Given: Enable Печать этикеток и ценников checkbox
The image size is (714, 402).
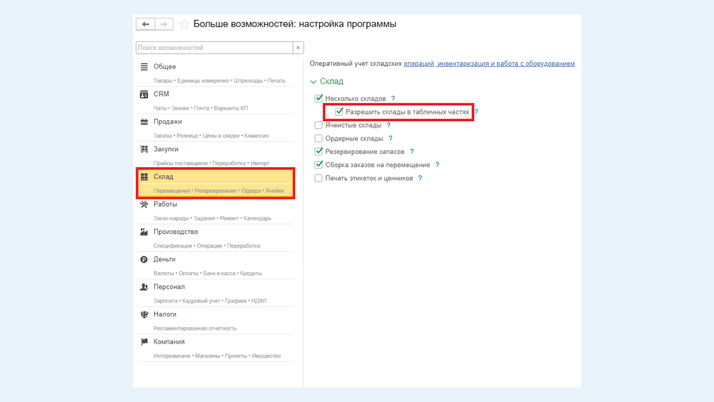Looking at the screenshot, I should 319,178.
